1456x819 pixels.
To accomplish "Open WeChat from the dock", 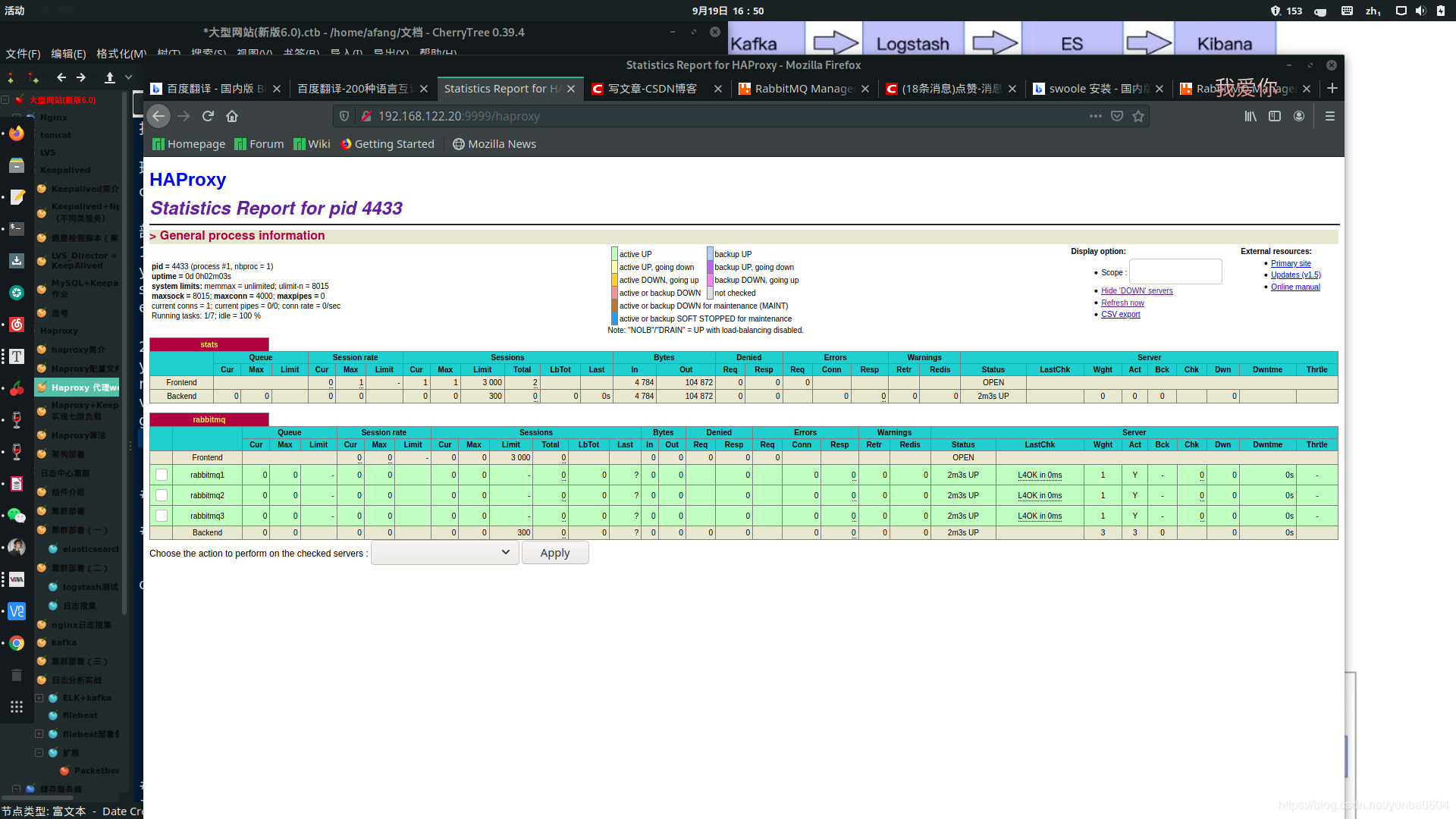I will 16,516.
